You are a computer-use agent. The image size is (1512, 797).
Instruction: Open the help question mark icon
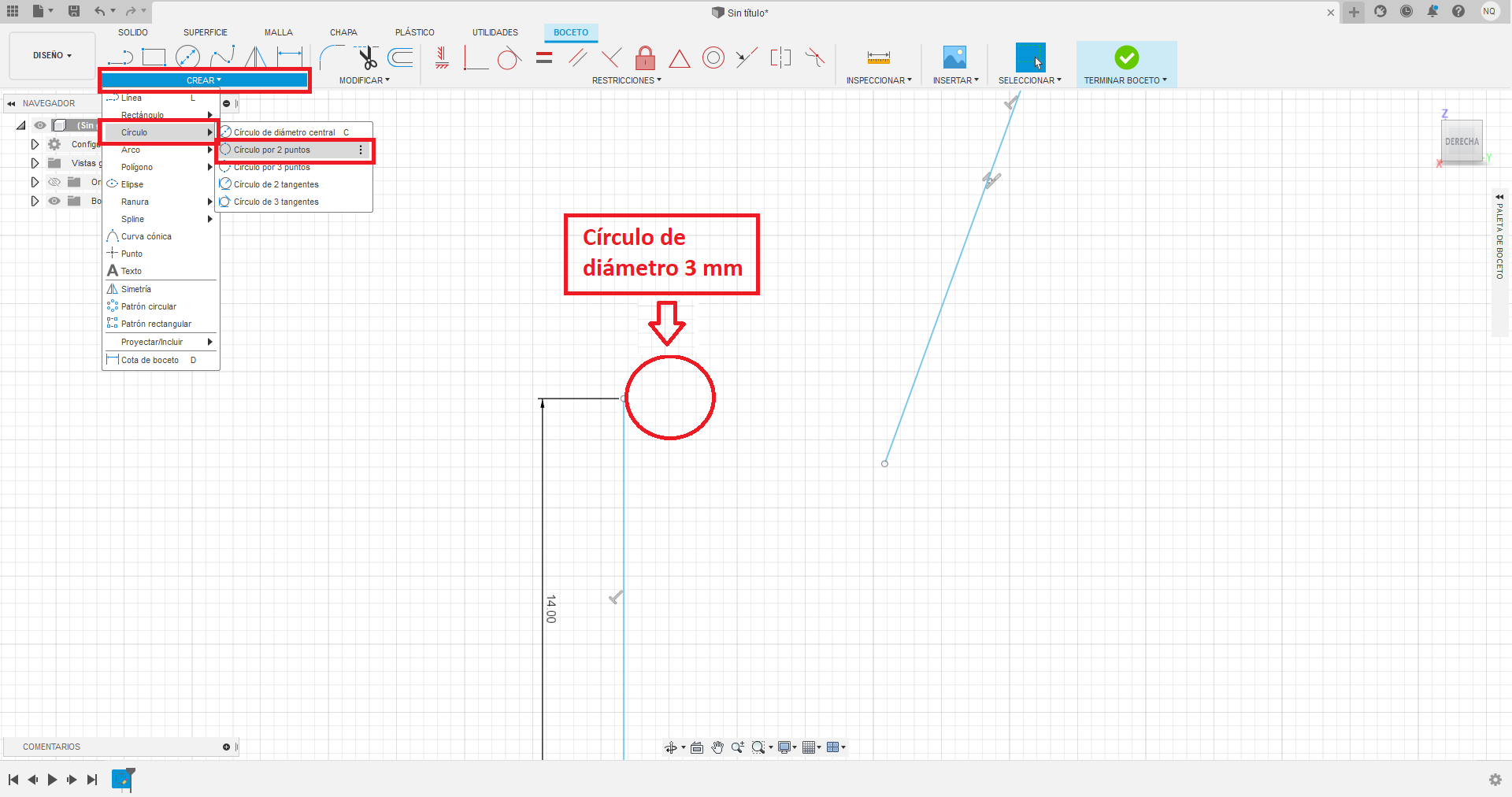tap(1458, 11)
